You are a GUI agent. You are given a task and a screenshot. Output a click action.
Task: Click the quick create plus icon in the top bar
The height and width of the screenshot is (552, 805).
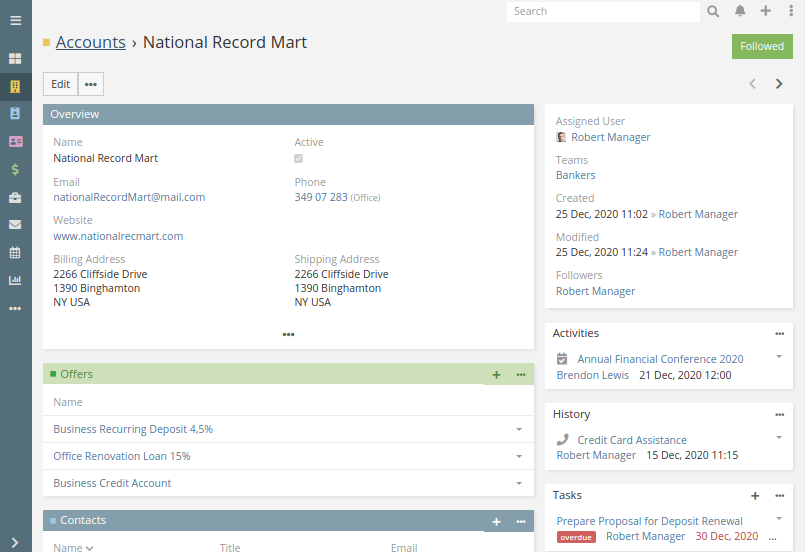tap(765, 11)
